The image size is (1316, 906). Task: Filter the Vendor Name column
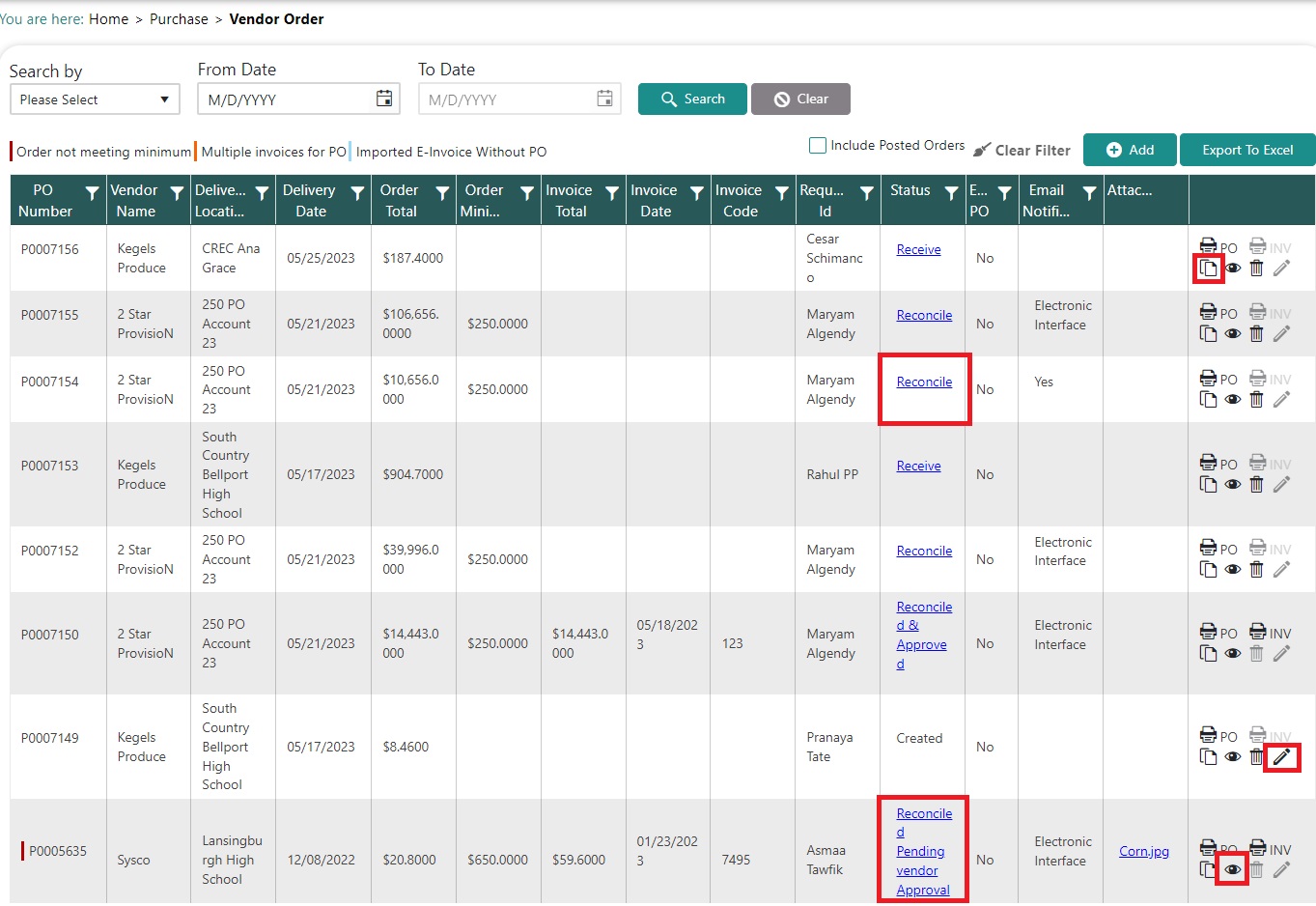(x=177, y=193)
